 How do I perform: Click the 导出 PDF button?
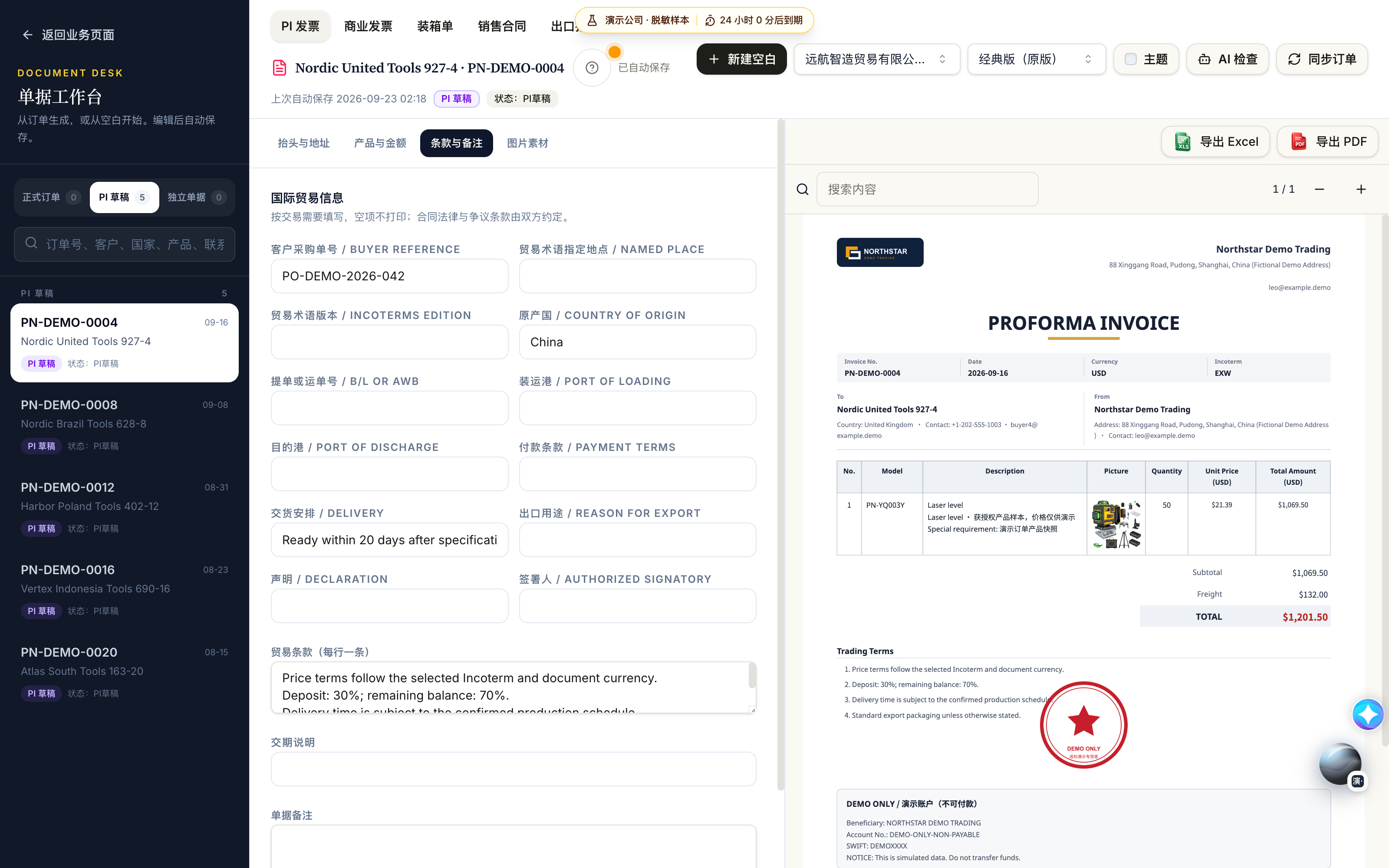[1328, 142]
